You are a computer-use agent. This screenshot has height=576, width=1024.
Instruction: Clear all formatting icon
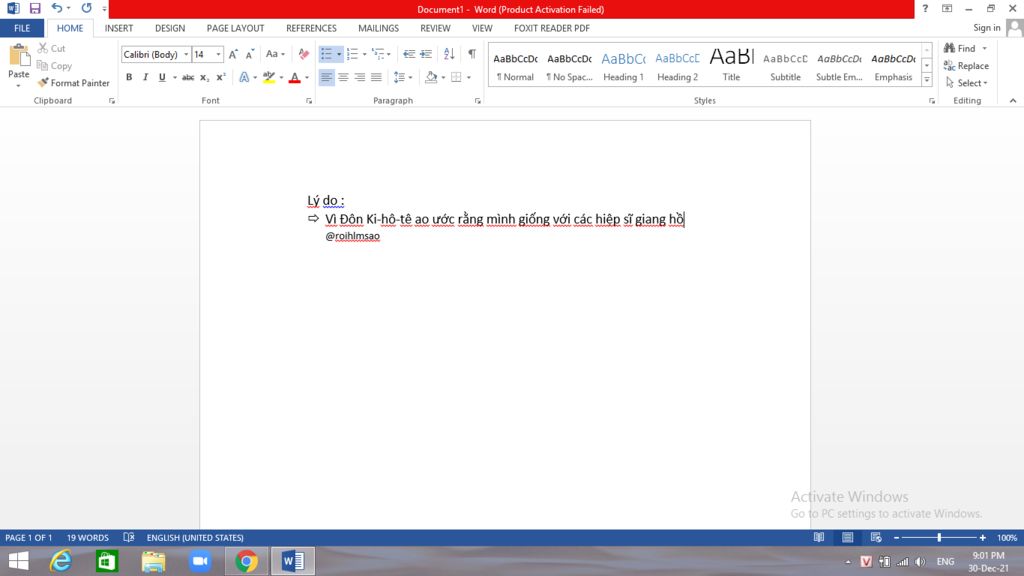pyautogui.click(x=304, y=54)
